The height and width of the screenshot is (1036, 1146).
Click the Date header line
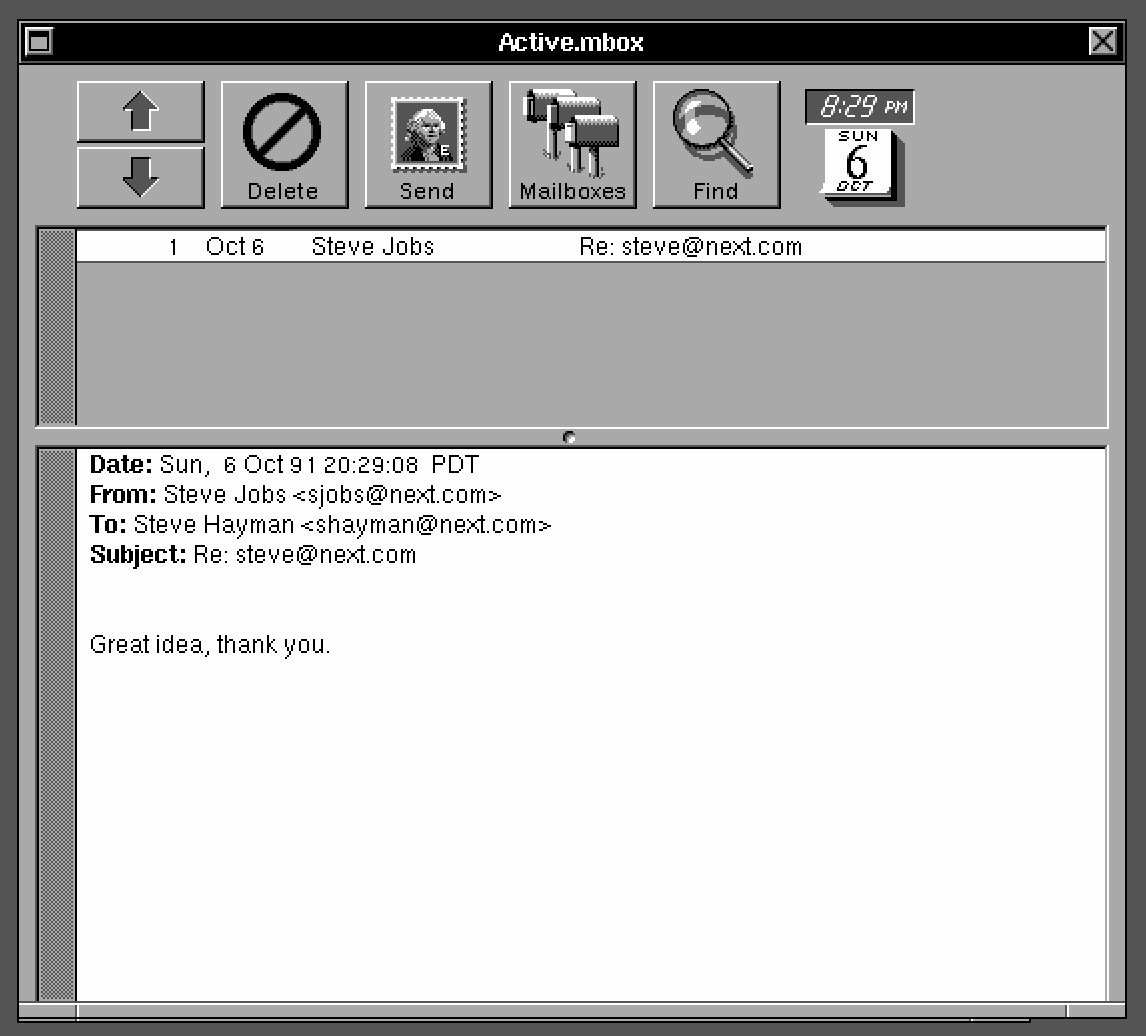(284, 465)
